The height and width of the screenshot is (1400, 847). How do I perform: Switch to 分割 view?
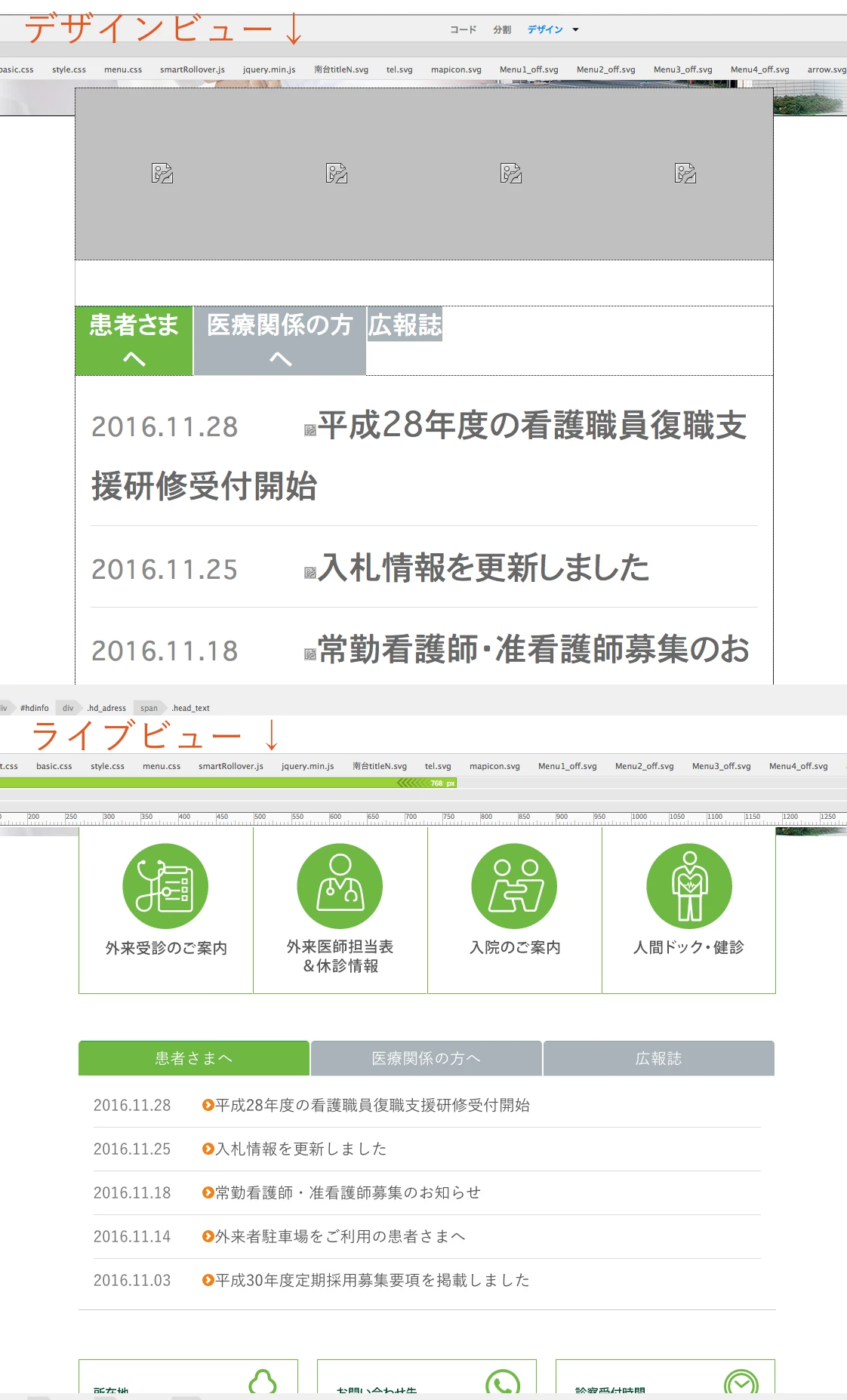pyautogui.click(x=502, y=30)
